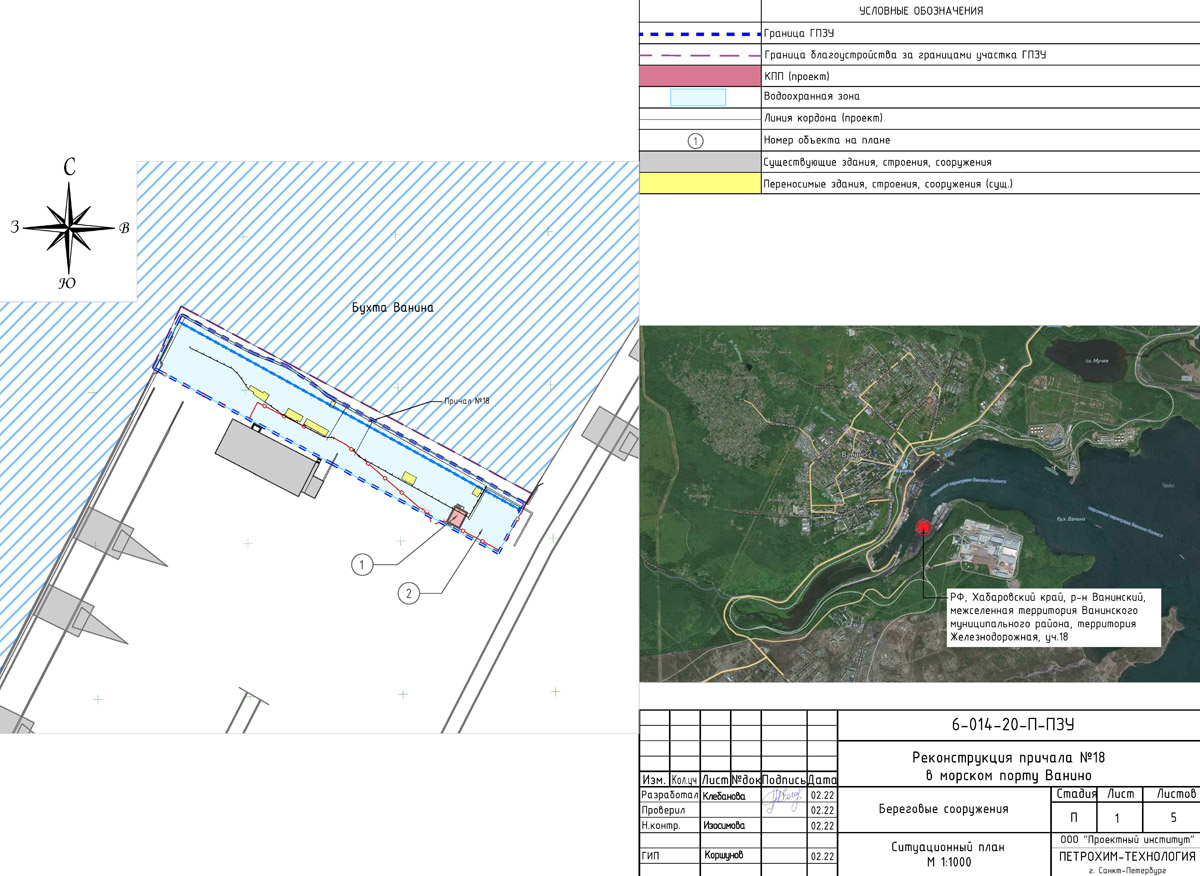The image size is (1200, 876).
Task: Pick the pink КПП (проект) legend swatch
Action: 699,76
